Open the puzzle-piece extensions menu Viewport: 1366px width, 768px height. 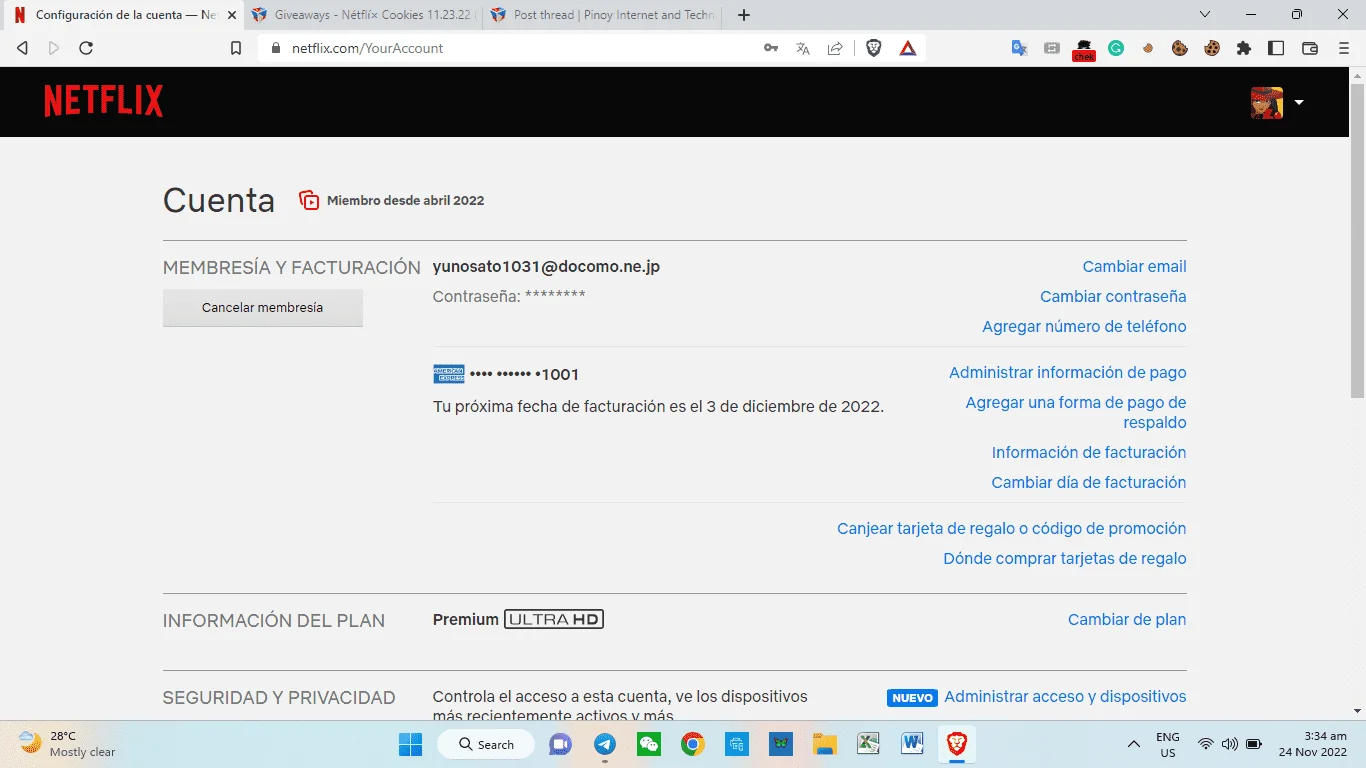[x=1244, y=48]
